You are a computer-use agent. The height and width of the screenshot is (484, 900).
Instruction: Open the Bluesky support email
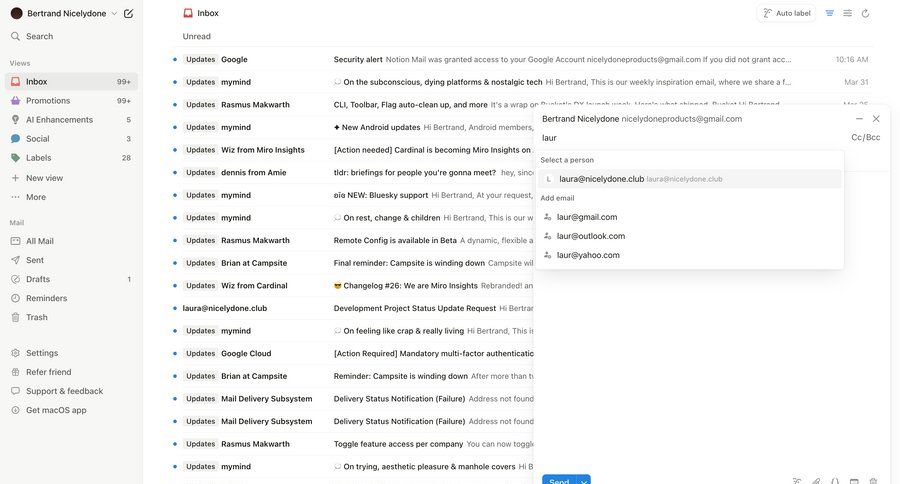(x=352, y=195)
